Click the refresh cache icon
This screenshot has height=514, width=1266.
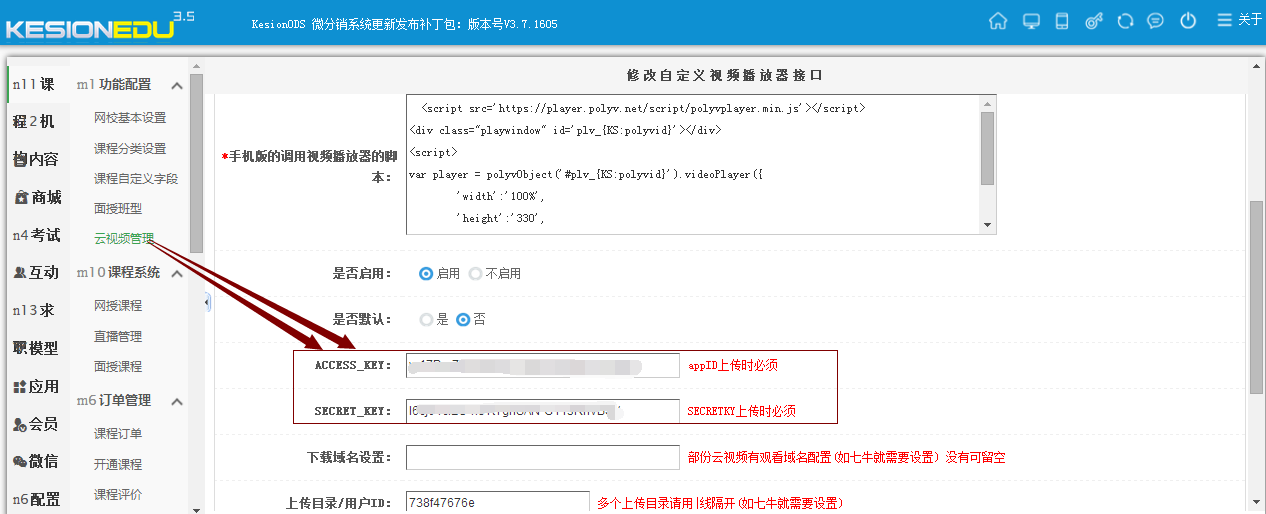coord(1125,21)
